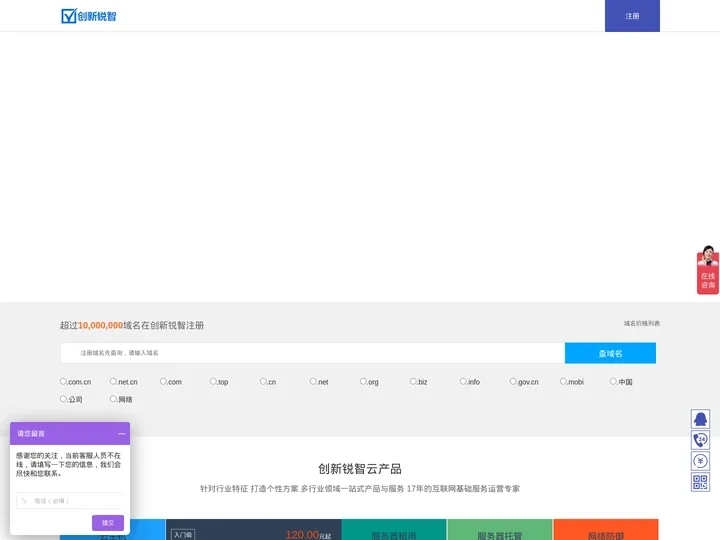Viewport: 720px width, 540px height.
Task: Focus the 电话 phone input field
Action: (70, 501)
